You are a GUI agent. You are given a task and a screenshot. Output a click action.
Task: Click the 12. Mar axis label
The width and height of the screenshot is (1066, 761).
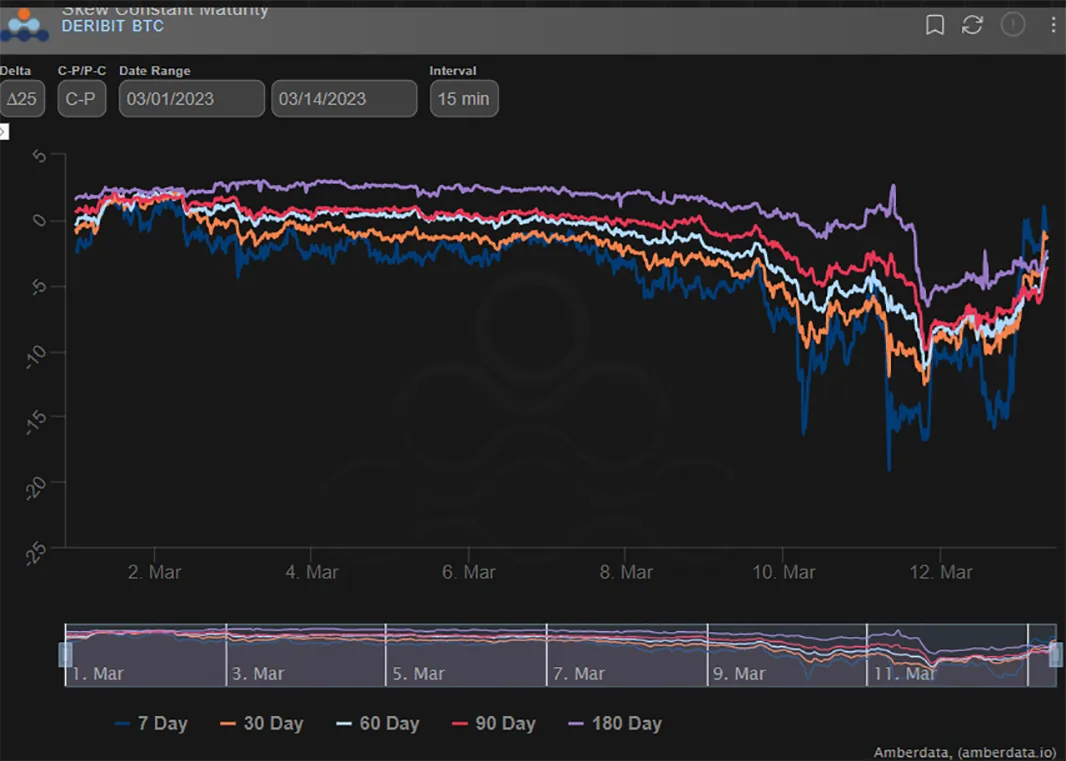941,572
